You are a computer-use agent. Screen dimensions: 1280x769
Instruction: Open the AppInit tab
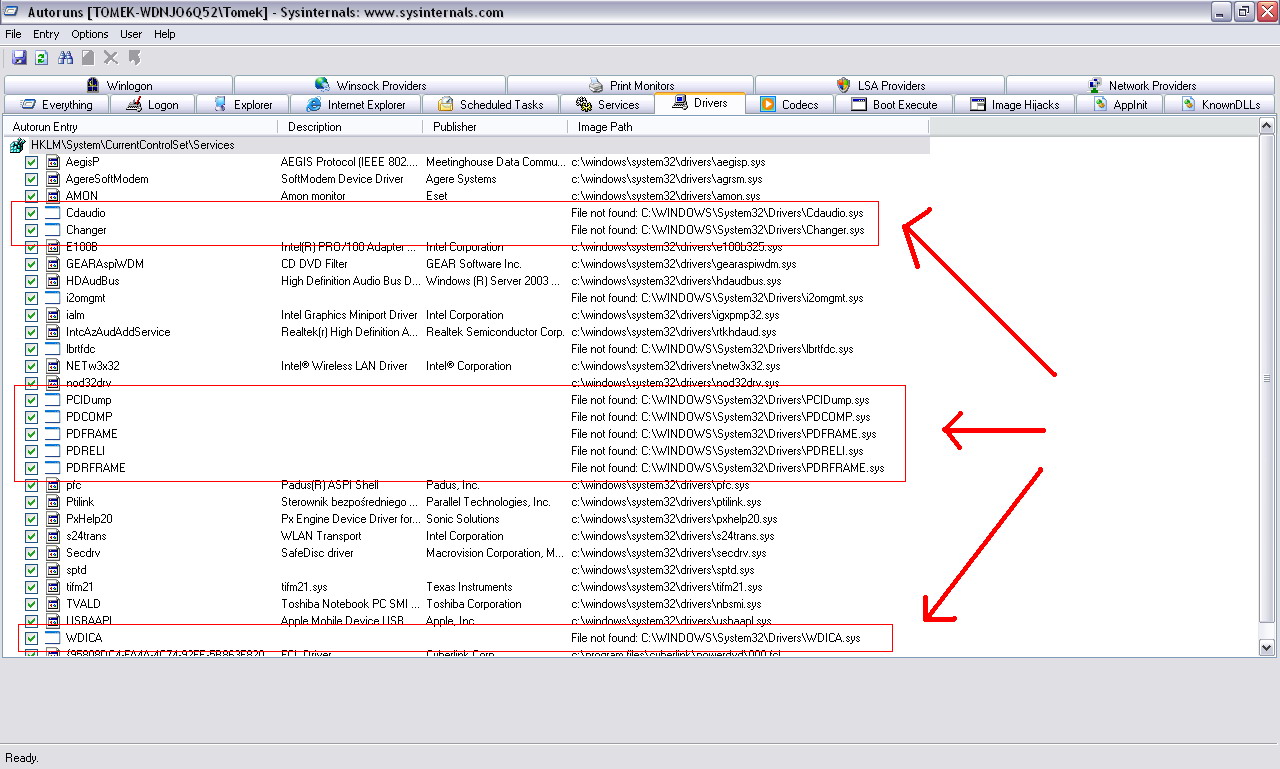(x=1121, y=104)
